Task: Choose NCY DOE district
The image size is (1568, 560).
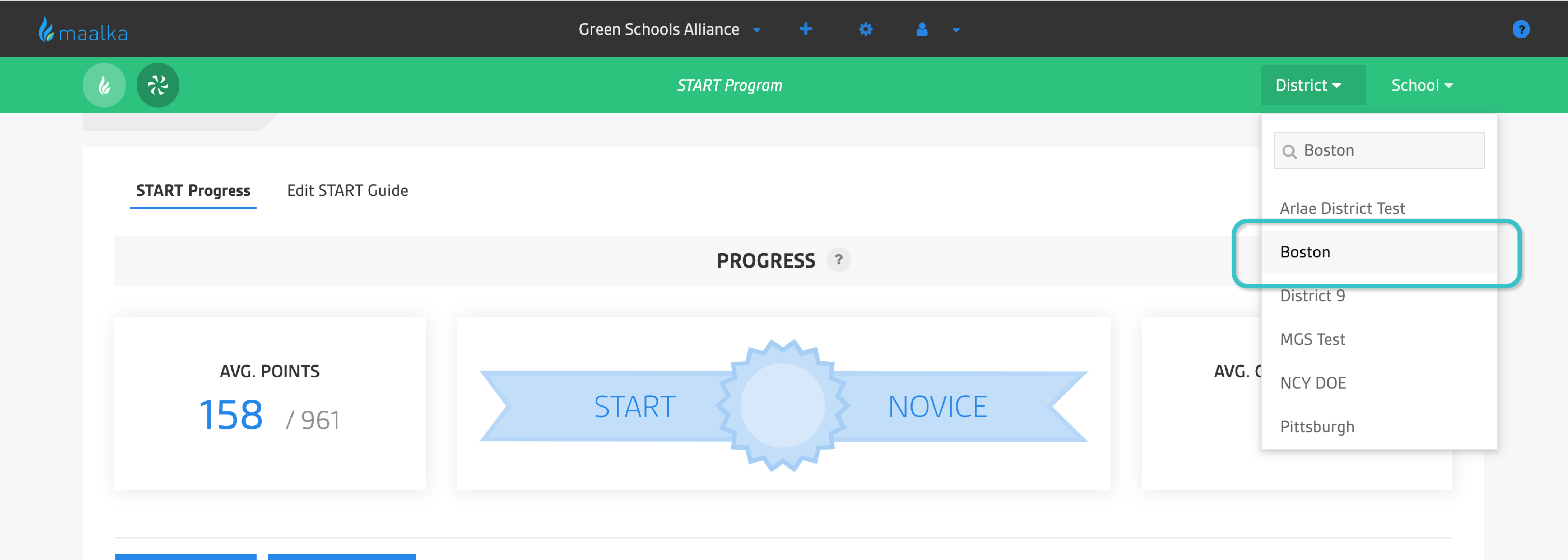Action: pos(1379,383)
